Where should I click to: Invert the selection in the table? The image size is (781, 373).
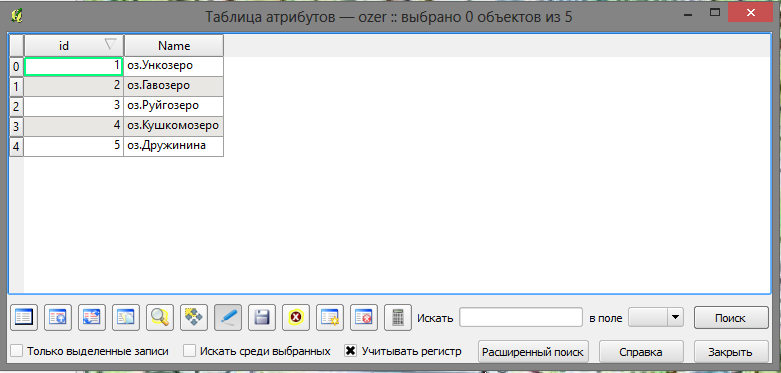pos(92,317)
